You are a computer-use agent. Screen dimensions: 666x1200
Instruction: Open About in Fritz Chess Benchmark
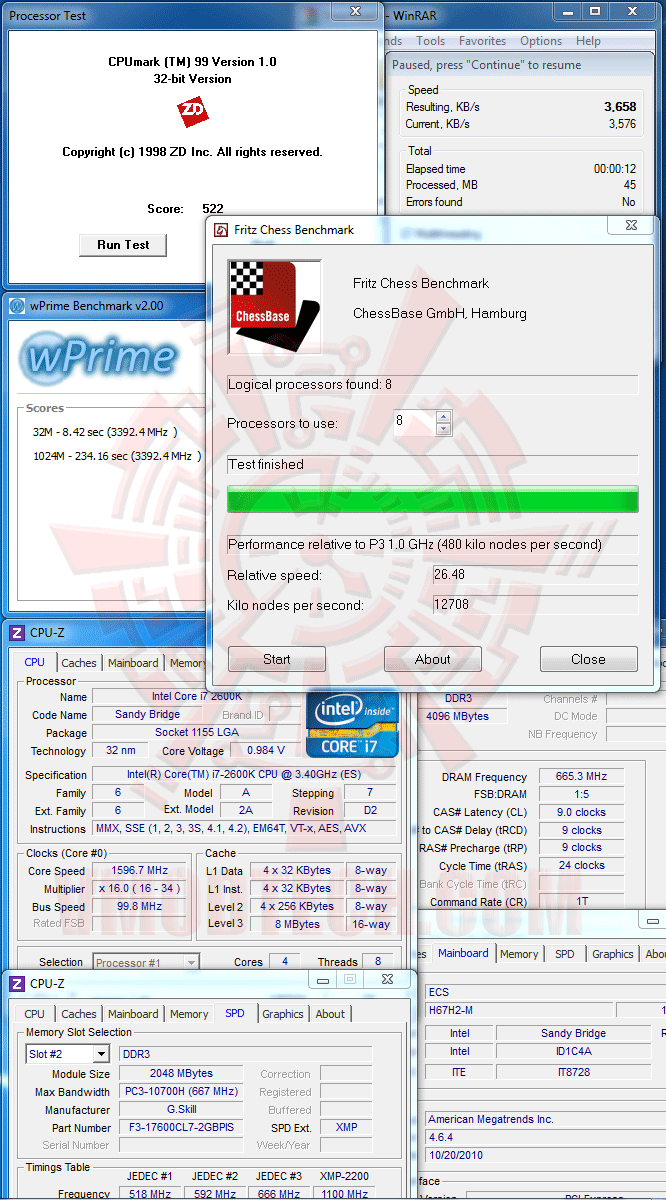433,659
